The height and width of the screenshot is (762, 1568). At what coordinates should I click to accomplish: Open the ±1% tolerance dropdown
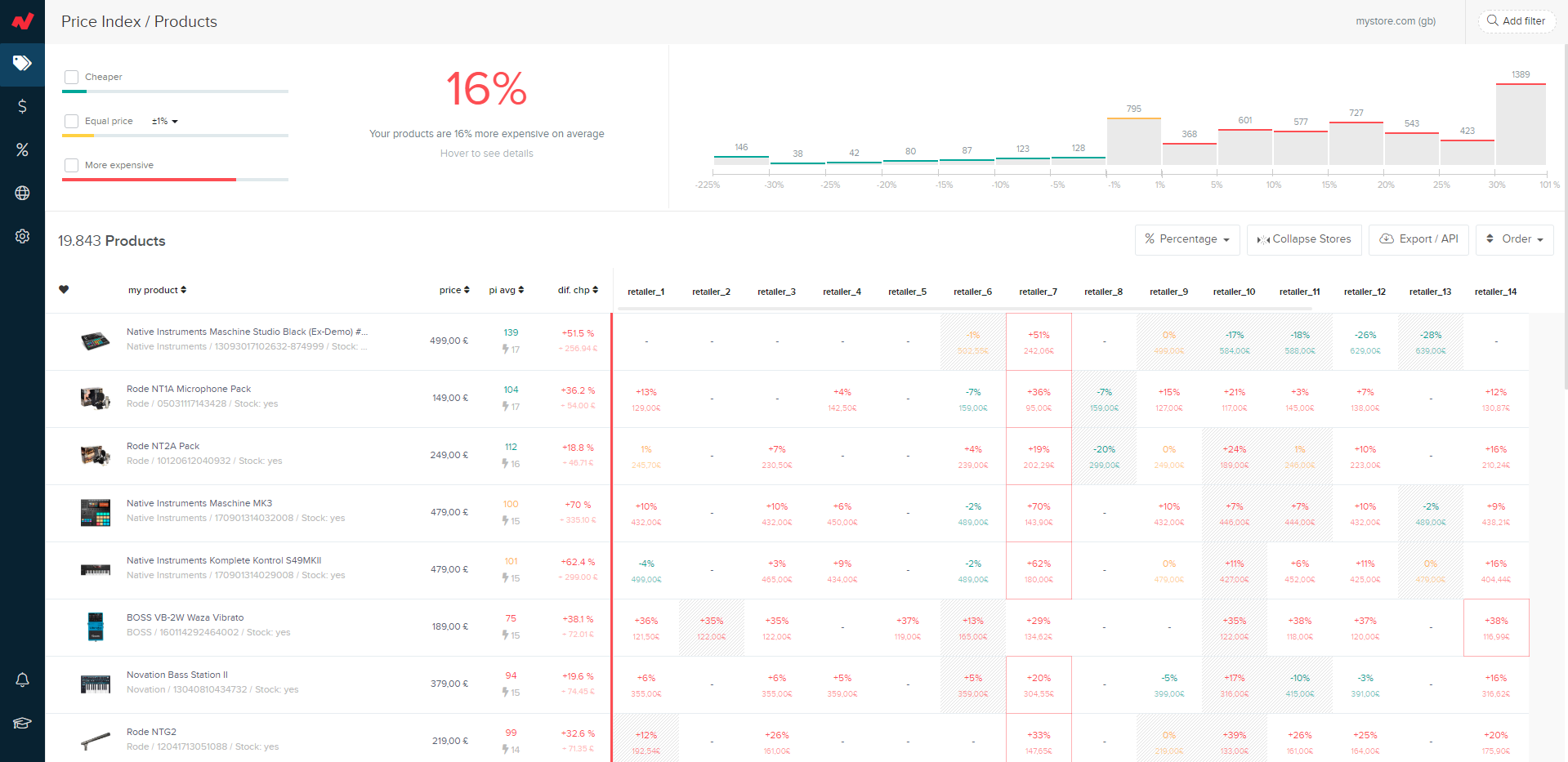(x=164, y=121)
